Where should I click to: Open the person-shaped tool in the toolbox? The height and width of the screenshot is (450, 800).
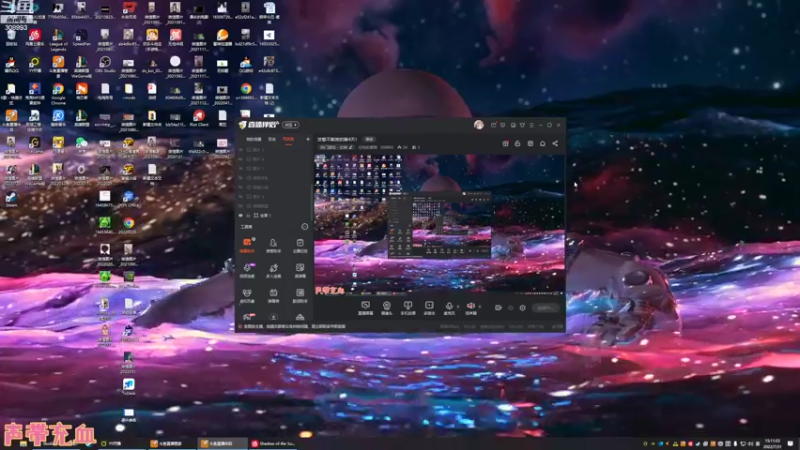click(273, 245)
